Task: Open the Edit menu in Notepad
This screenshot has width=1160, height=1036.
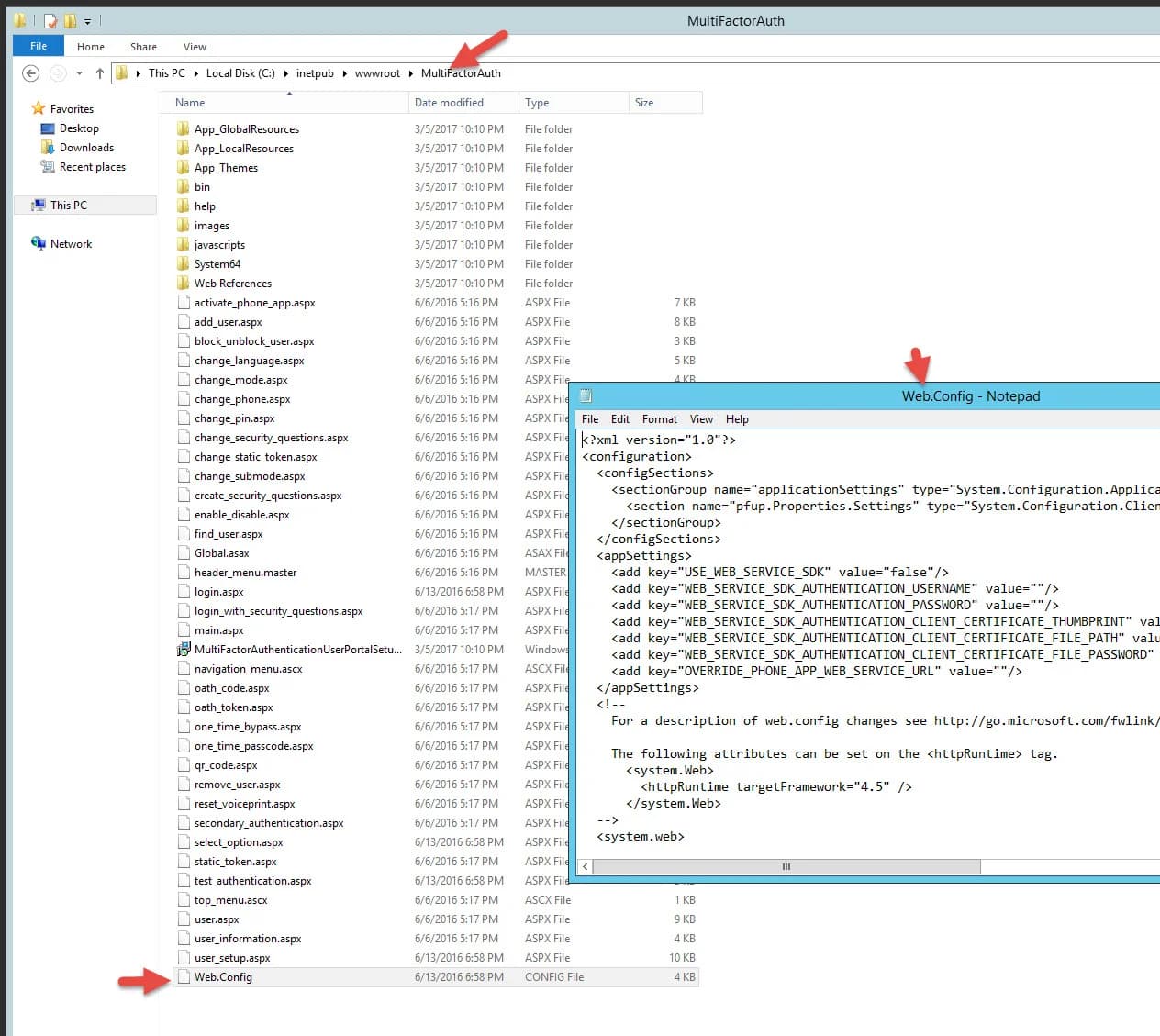Action: 620,419
